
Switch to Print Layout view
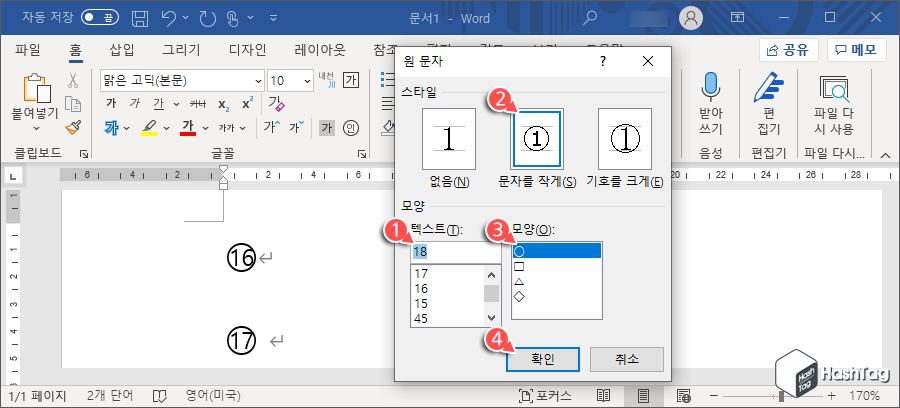coord(643,395)
